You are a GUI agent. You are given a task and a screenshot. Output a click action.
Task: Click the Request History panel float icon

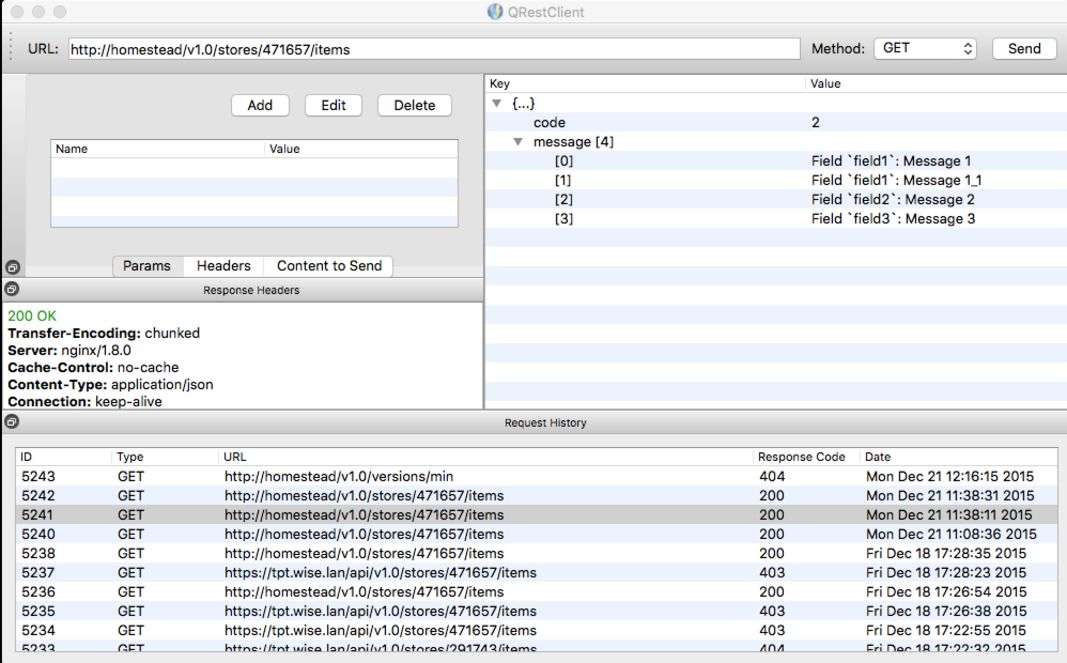point(12,422)
